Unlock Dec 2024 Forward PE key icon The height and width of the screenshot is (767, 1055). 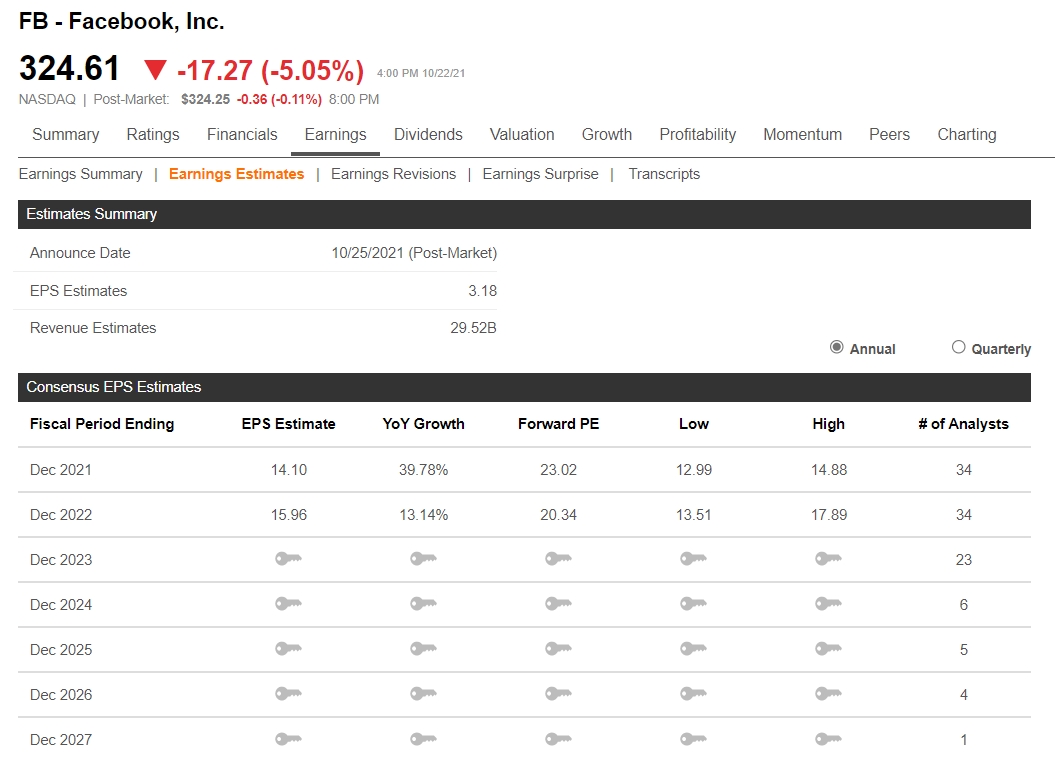coord(558,604)
